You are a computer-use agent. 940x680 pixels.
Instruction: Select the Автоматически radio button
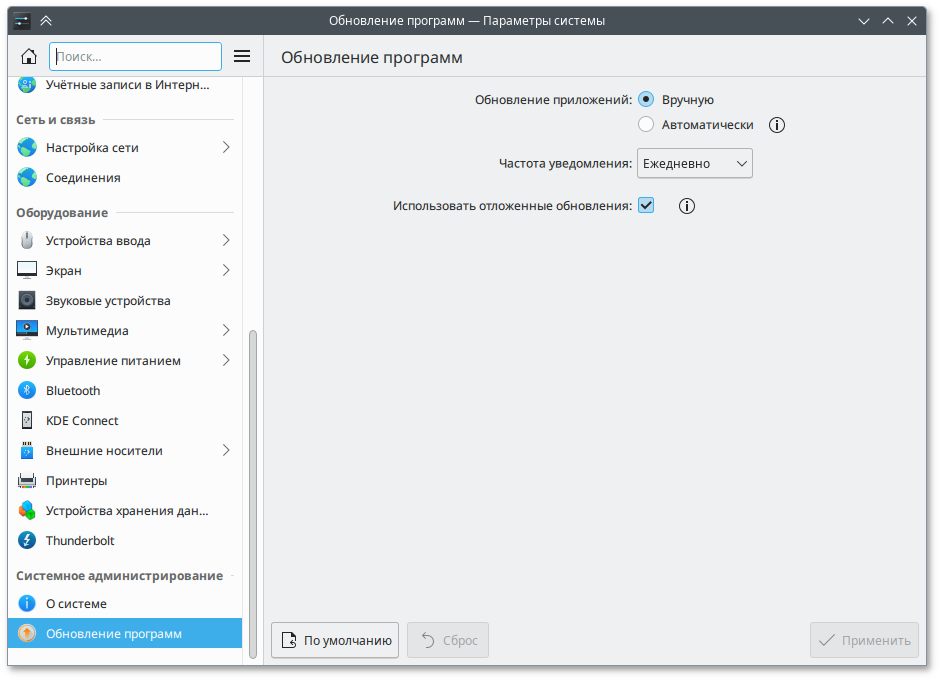coord(646,125)
